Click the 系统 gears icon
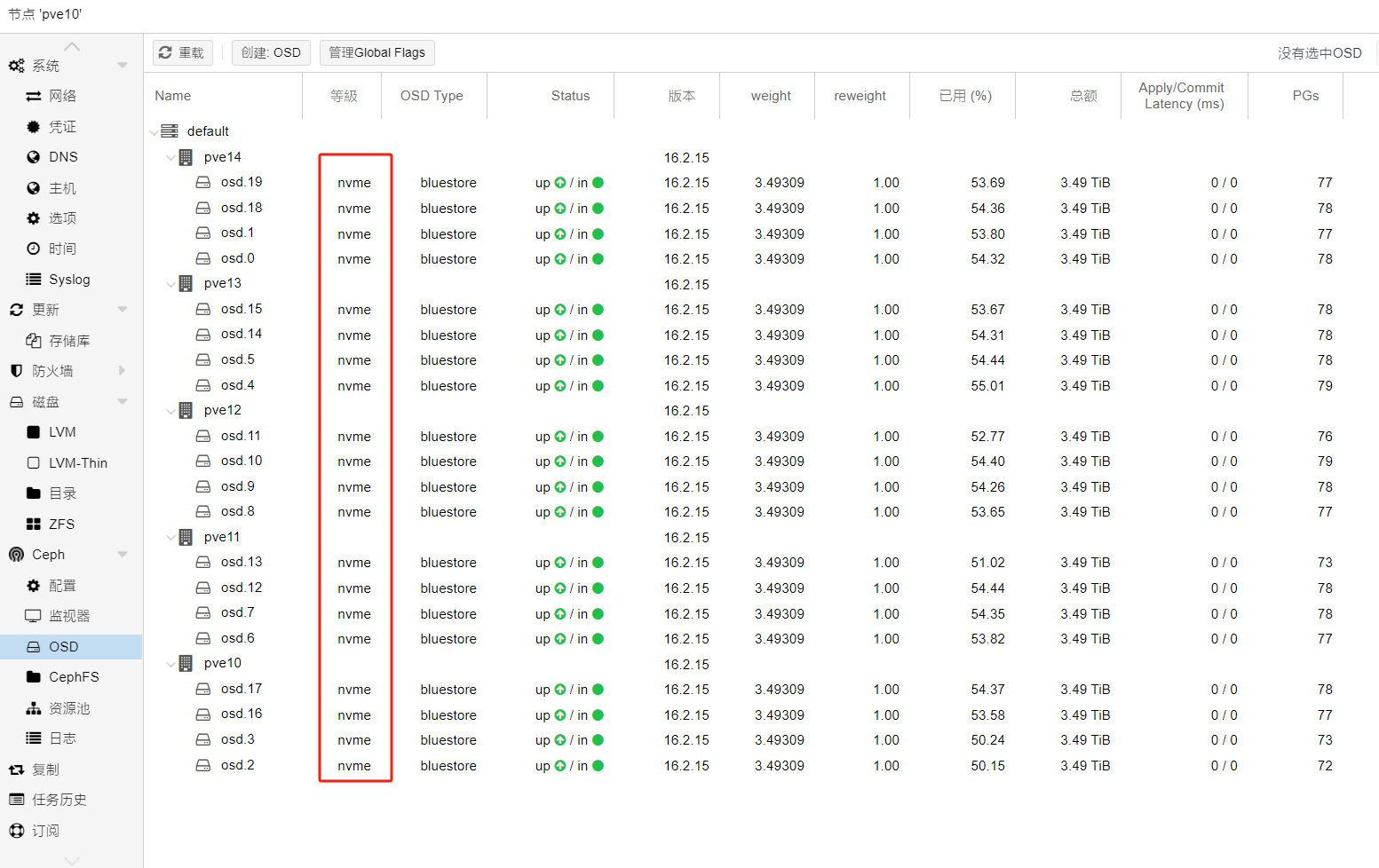The height and width of the screenshot is (868, 1379). pyautogui.click(x=16, y=66)
